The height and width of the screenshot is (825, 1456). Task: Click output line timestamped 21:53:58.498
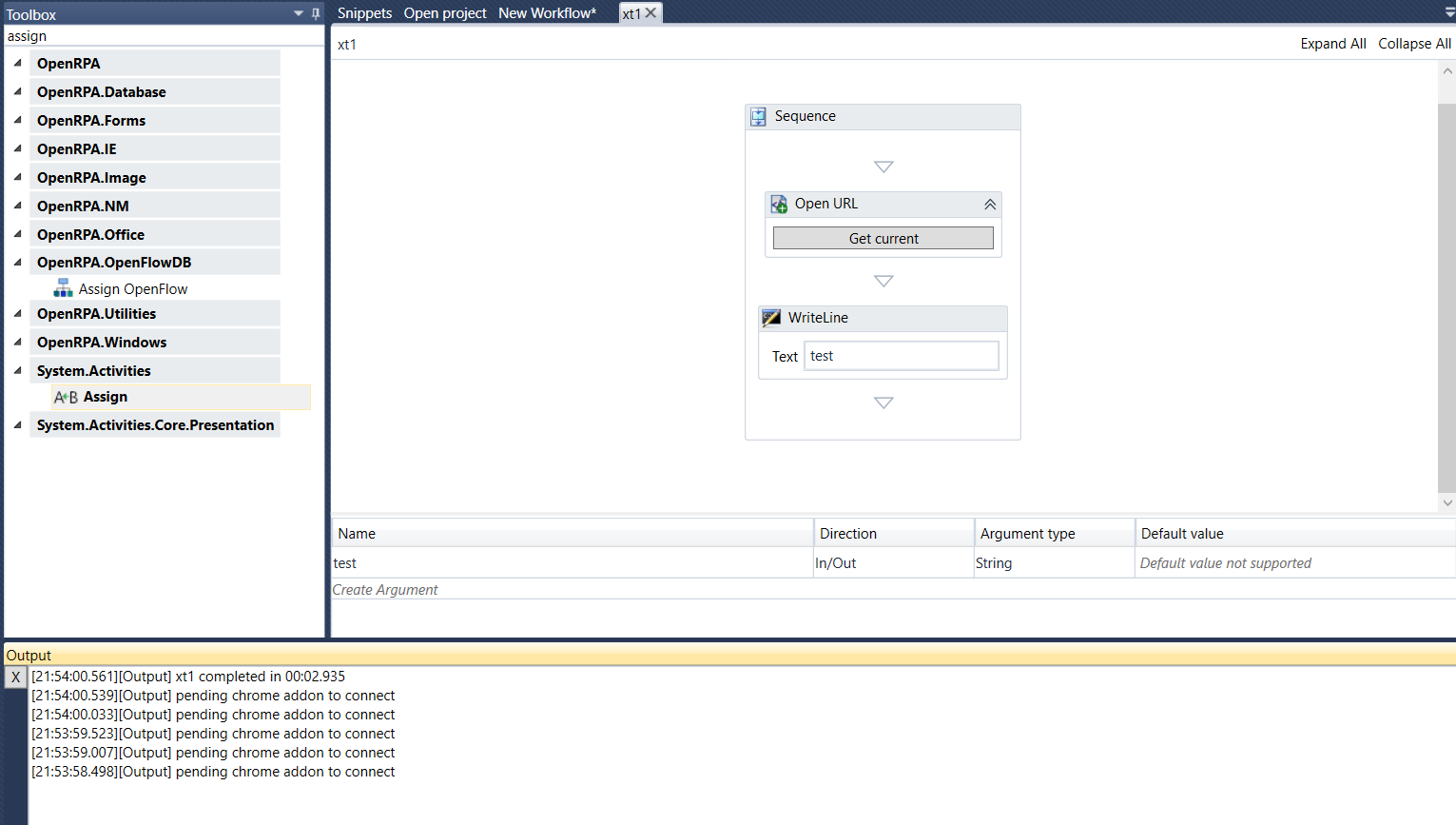pyautogui.click(x=213, y=772)
